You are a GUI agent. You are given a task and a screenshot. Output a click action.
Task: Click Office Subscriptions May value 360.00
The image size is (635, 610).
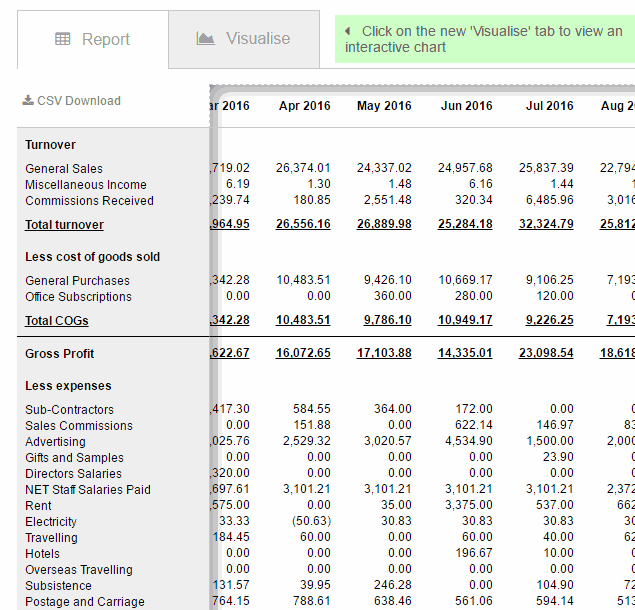(393, 296)
